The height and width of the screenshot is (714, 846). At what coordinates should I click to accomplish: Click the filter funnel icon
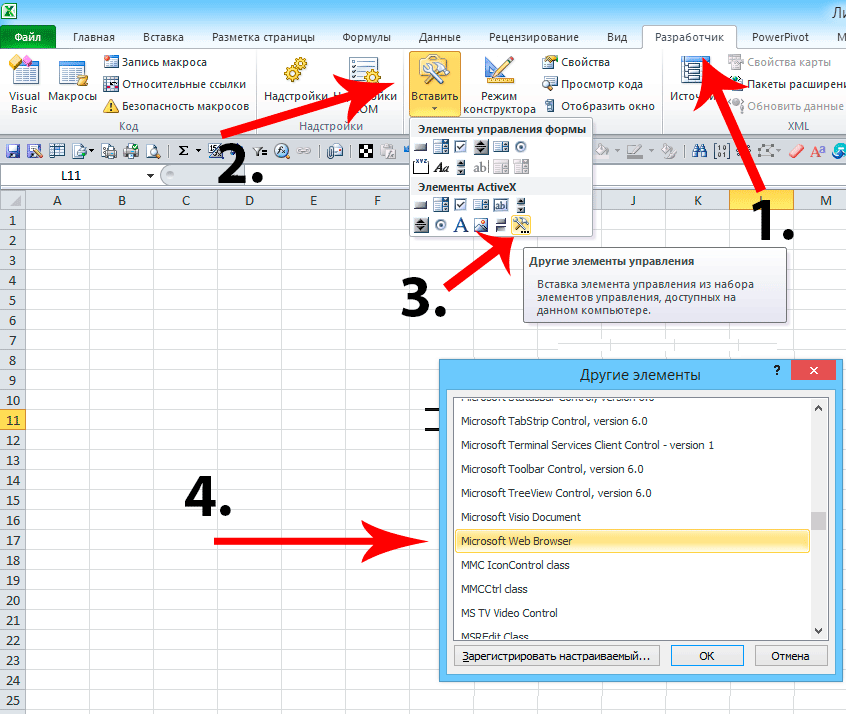[x=260, y=151]
